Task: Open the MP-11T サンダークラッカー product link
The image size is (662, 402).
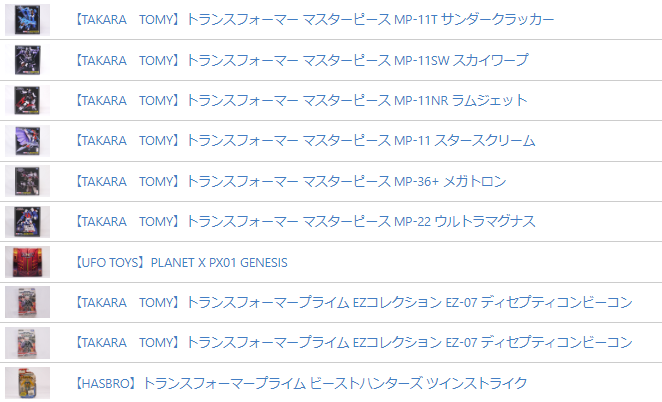Action: point(314,19)
